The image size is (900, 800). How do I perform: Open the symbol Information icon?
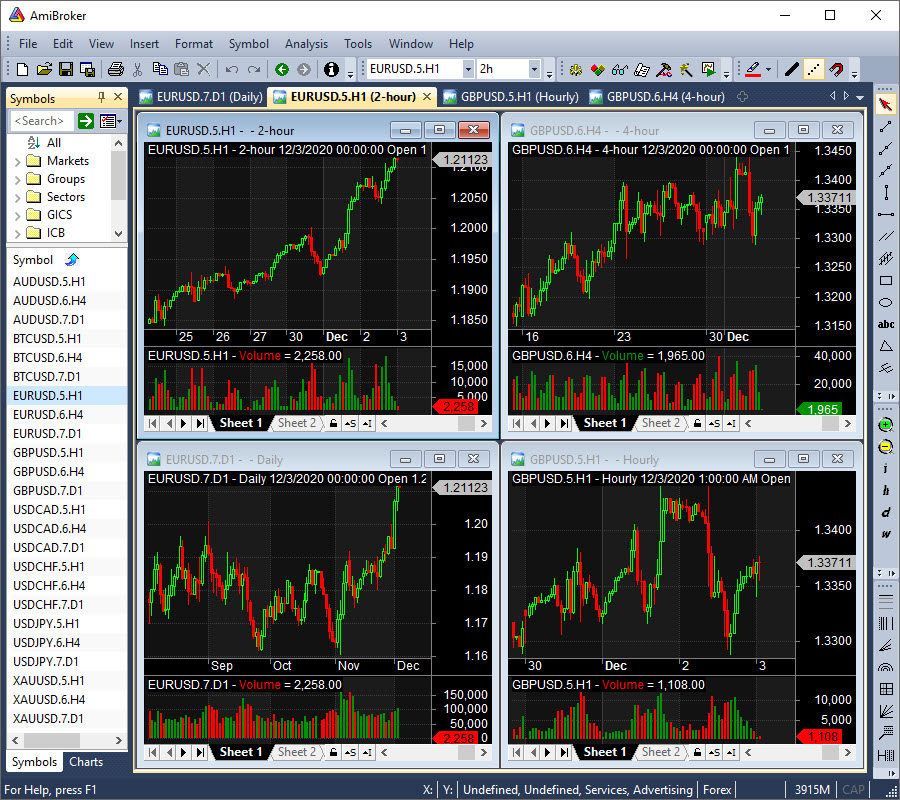(x=331, y=69)
